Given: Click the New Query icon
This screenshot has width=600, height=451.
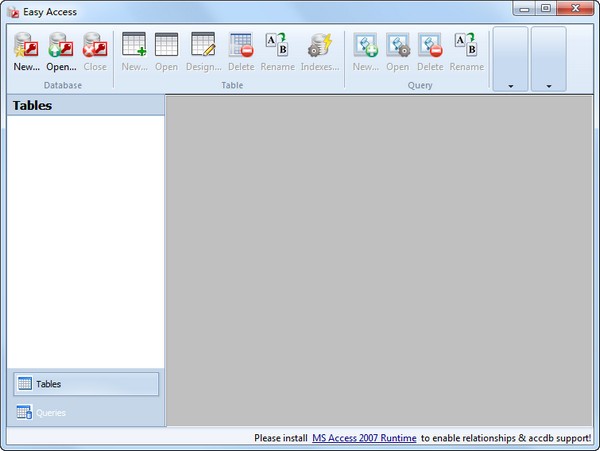Looking at the screenshot, I should pyautogui.click(x=365, y=46).
